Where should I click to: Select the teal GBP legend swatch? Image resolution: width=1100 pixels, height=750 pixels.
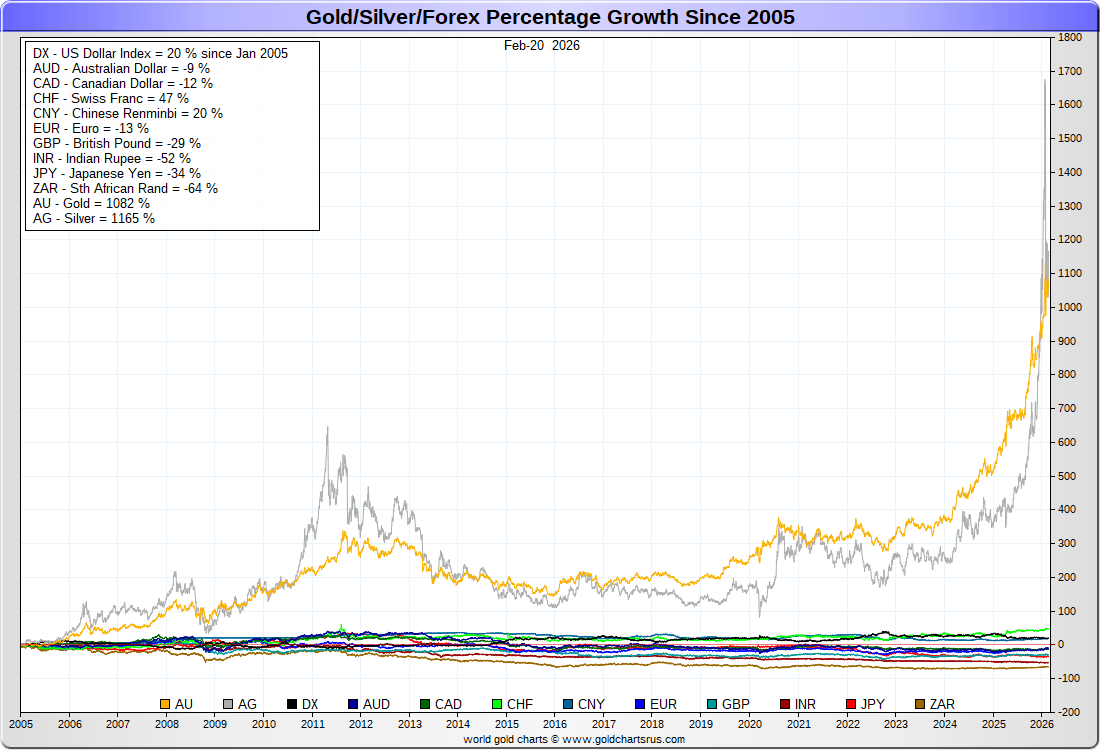tap(711, 705)
